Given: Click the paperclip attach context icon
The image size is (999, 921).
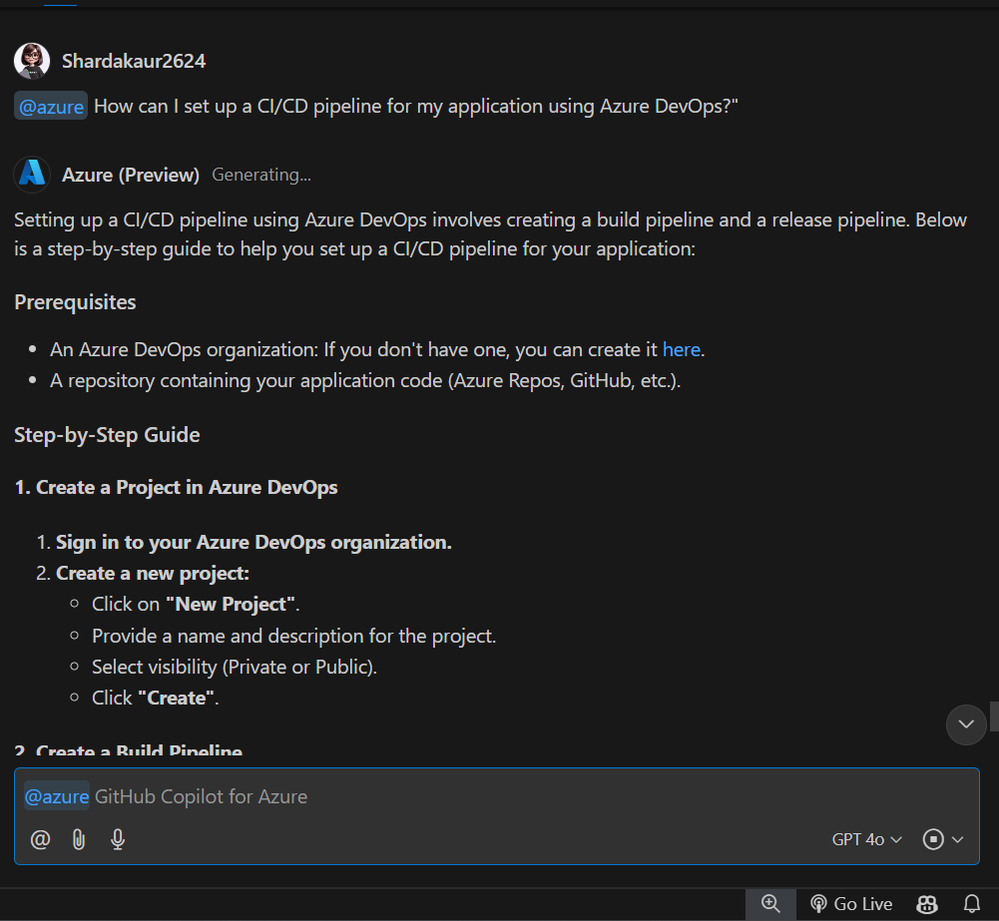Looking at the screenshot, I should tap(79, 839).
